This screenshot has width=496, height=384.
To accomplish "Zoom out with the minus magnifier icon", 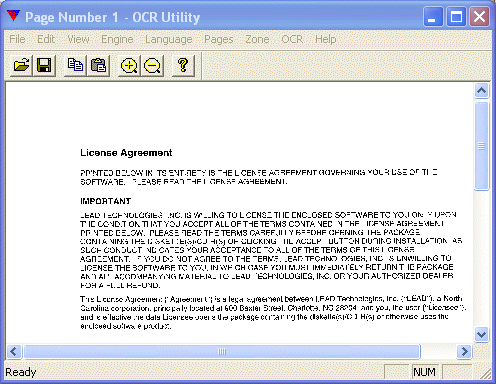I will pyautogui.click(x=152, y=65).
